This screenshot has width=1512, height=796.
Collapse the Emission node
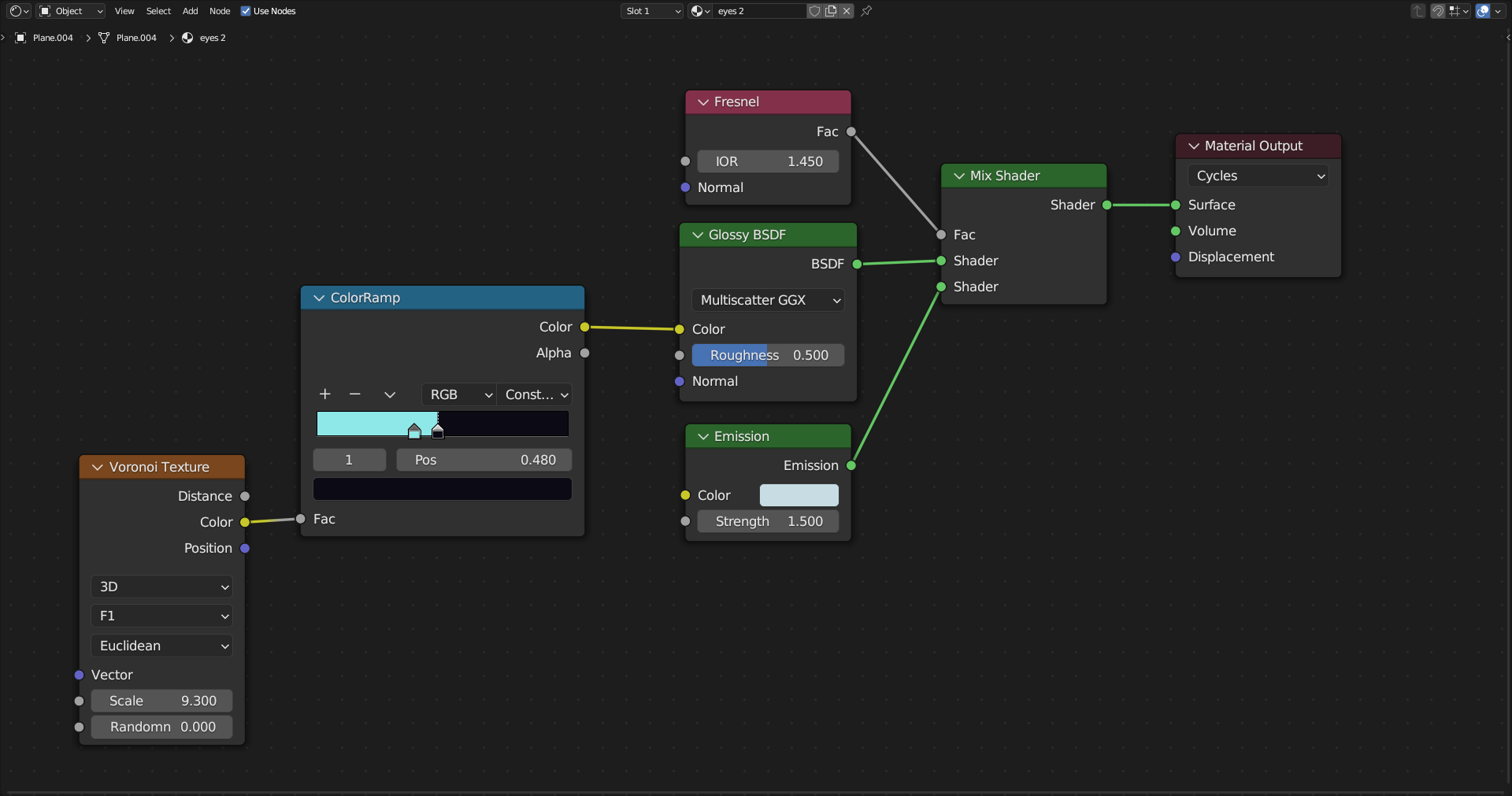[703, 436]
